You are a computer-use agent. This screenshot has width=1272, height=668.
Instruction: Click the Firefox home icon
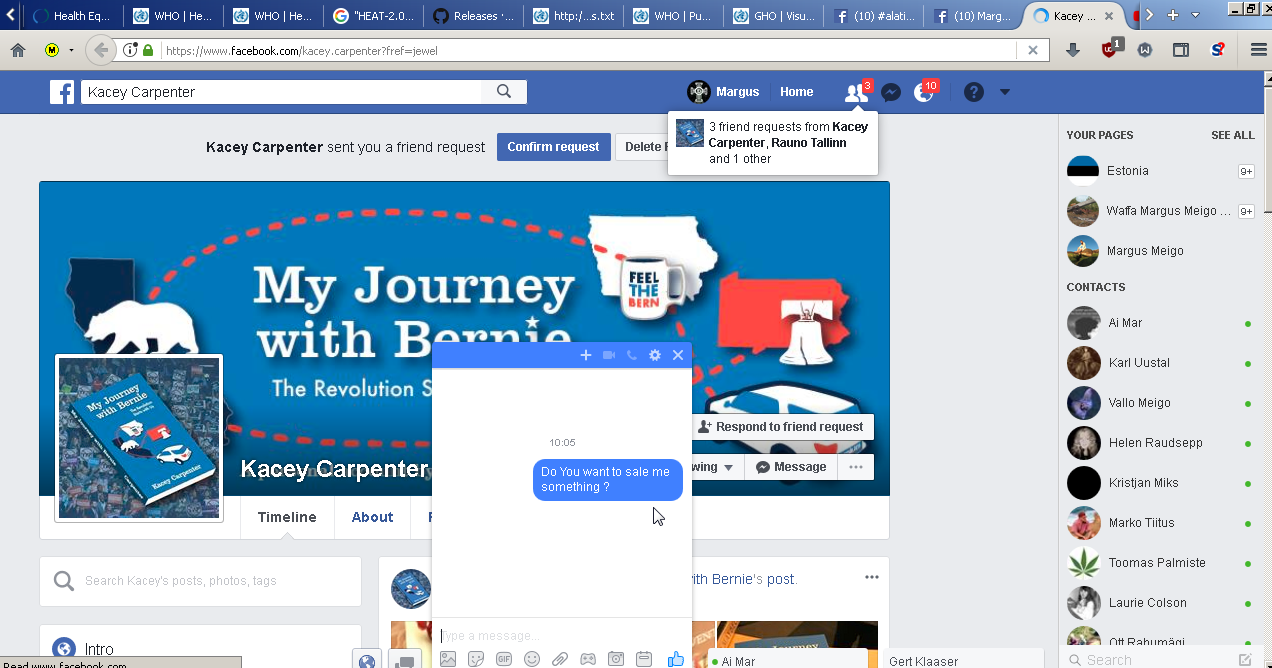(x=18, y=50)
